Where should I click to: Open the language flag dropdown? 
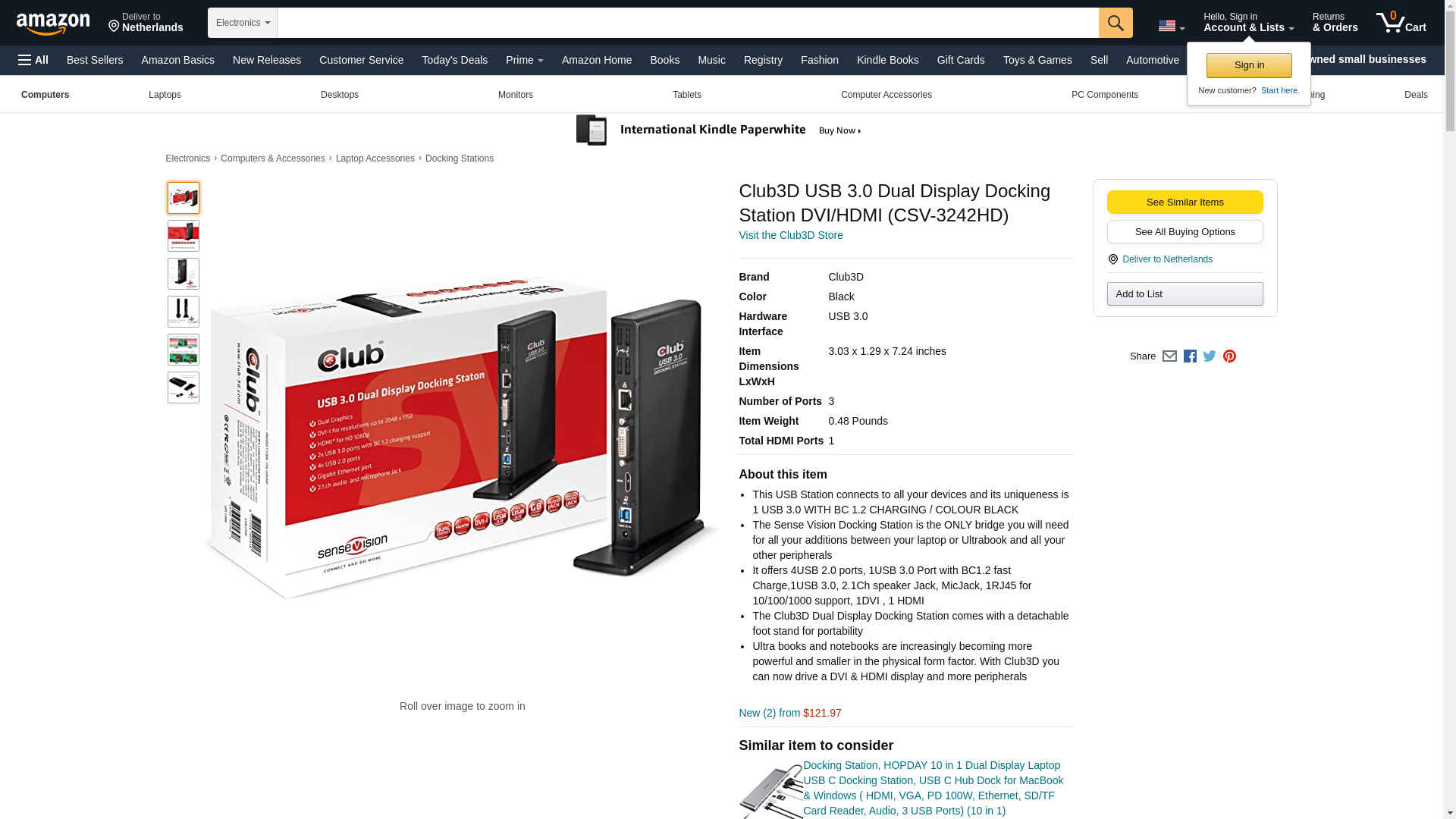(x=1172, y=26)
